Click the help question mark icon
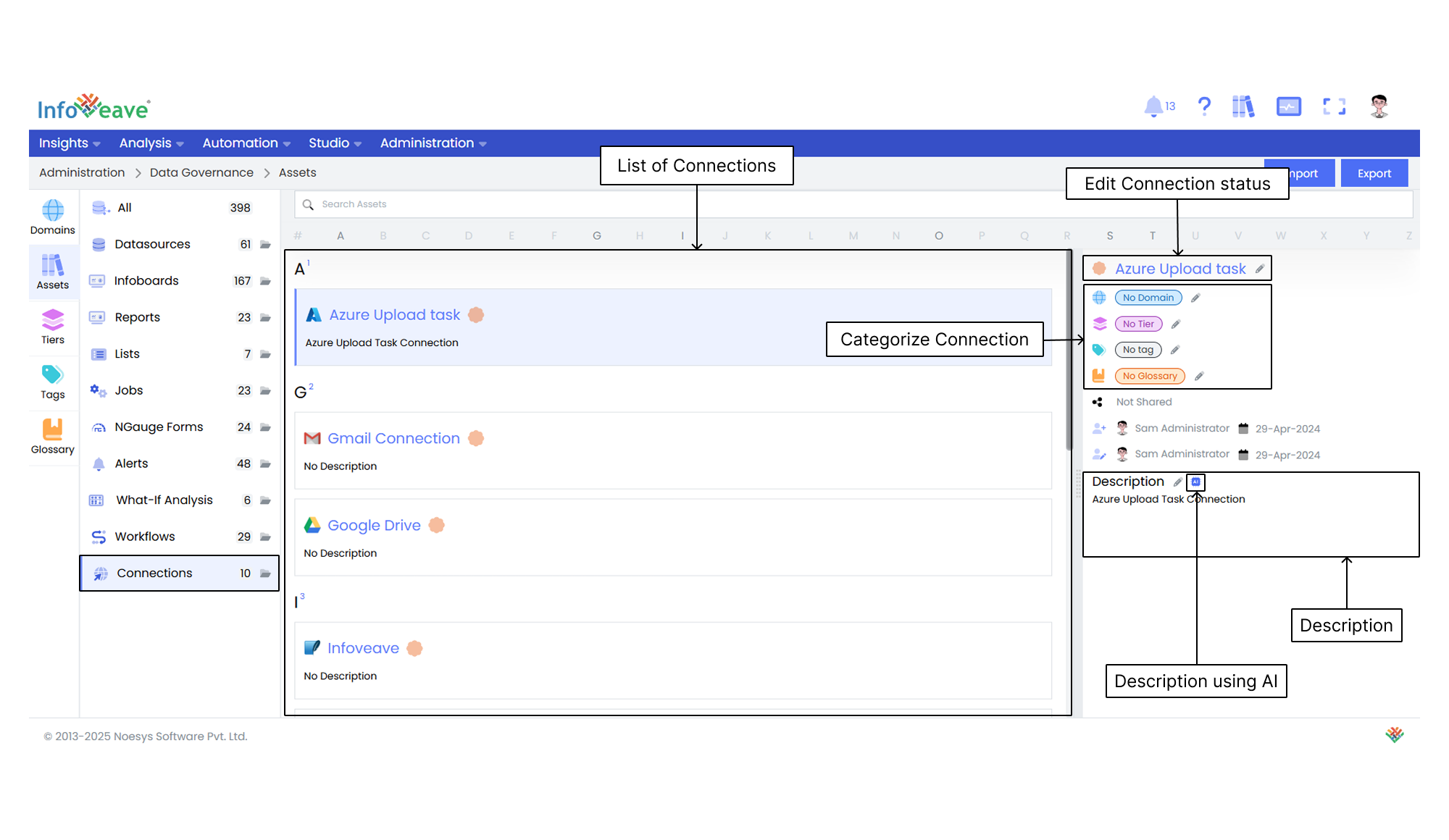The image size is (1449, 840). 1204,106
